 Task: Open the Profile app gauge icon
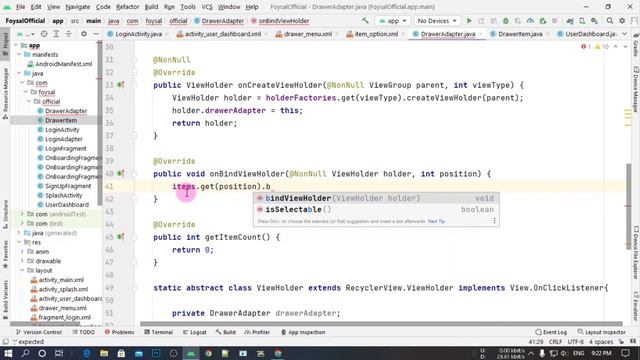[x=530, y=20]
